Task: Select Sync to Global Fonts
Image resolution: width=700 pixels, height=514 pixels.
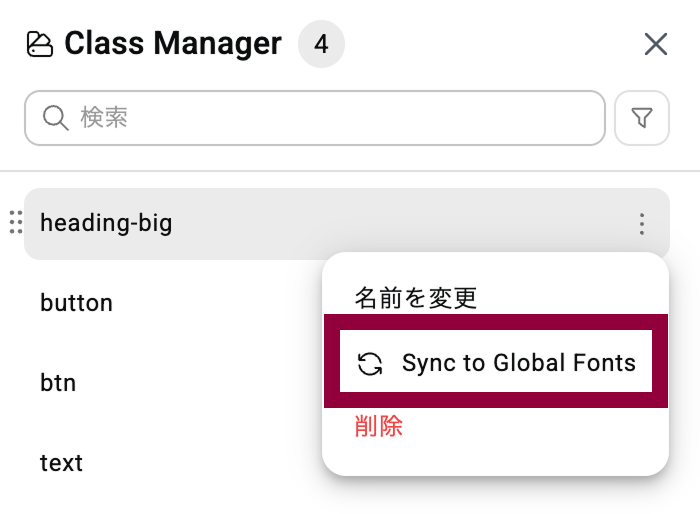Action: pyautogui.click(x=495, y=362)
